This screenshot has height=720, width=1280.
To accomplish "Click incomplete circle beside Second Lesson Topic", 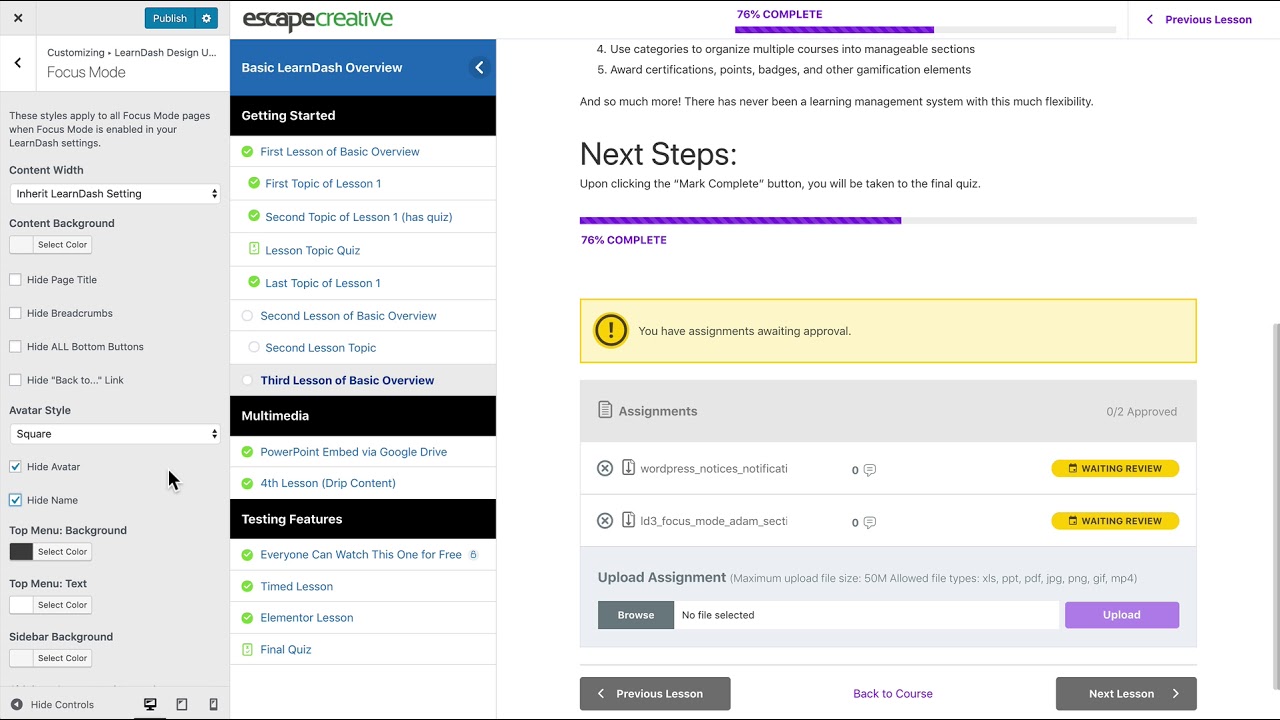I will (x=254, y=348).
